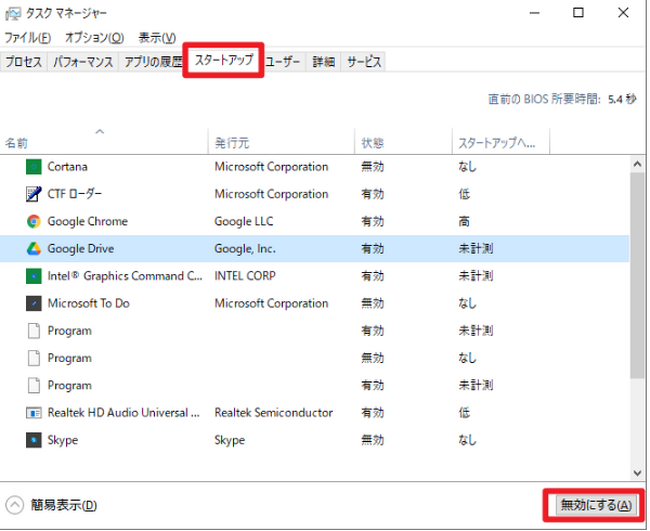650x531 pixels.
Task: Open the ファイル(F) menu
Action: (x=27, y=38)
